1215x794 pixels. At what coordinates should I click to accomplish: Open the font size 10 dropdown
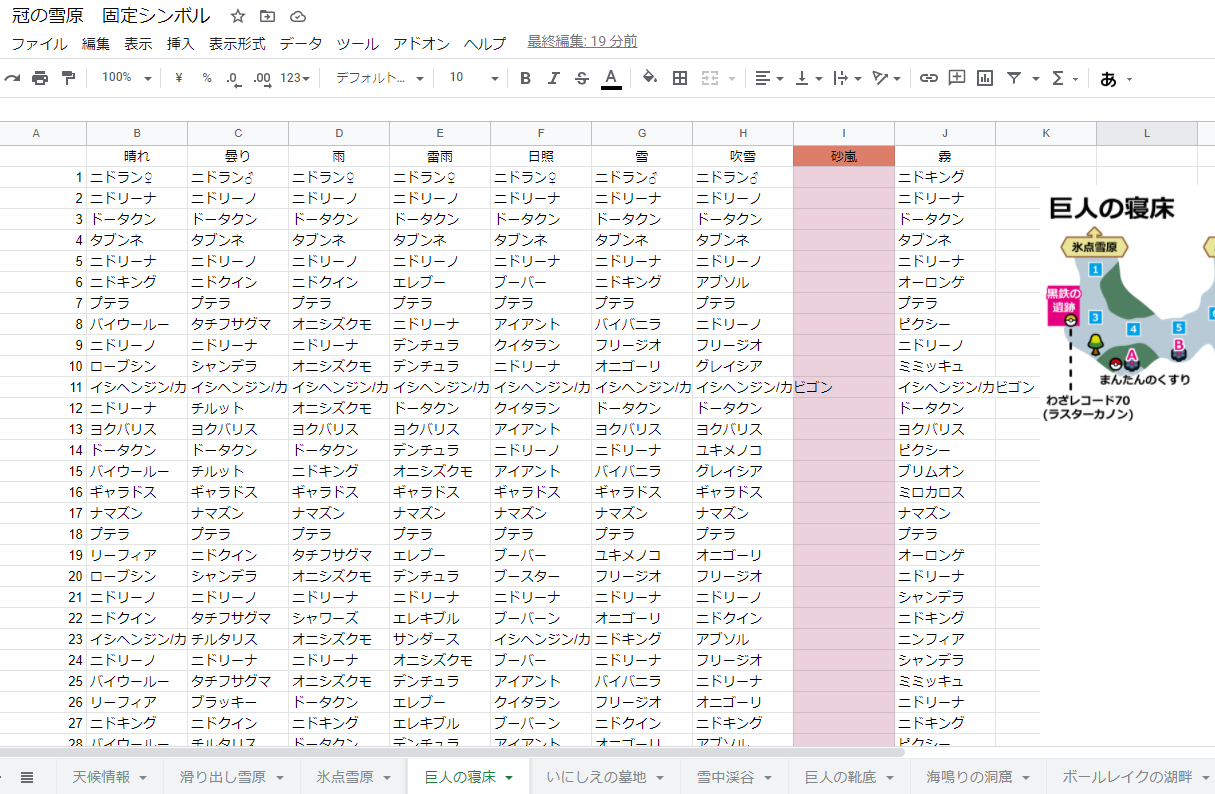click(x=474, y=78)
